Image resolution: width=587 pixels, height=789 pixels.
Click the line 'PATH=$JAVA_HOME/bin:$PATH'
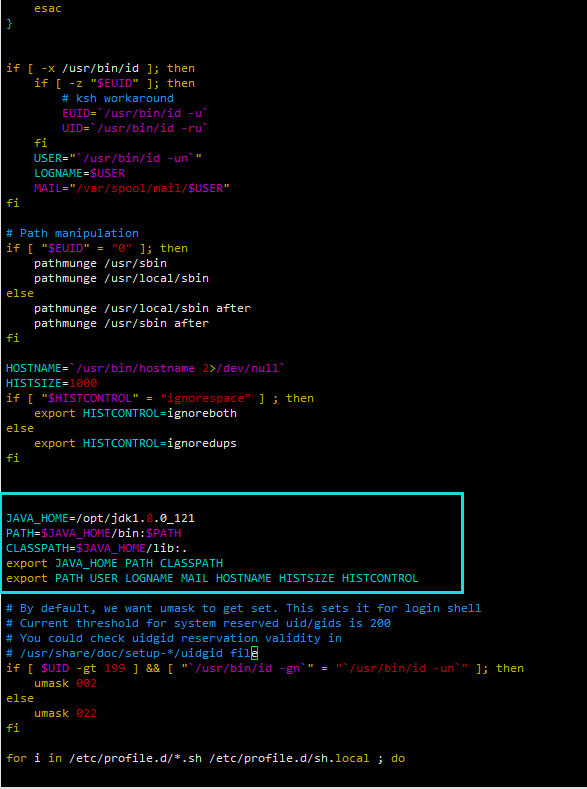[x=94, y=533]
